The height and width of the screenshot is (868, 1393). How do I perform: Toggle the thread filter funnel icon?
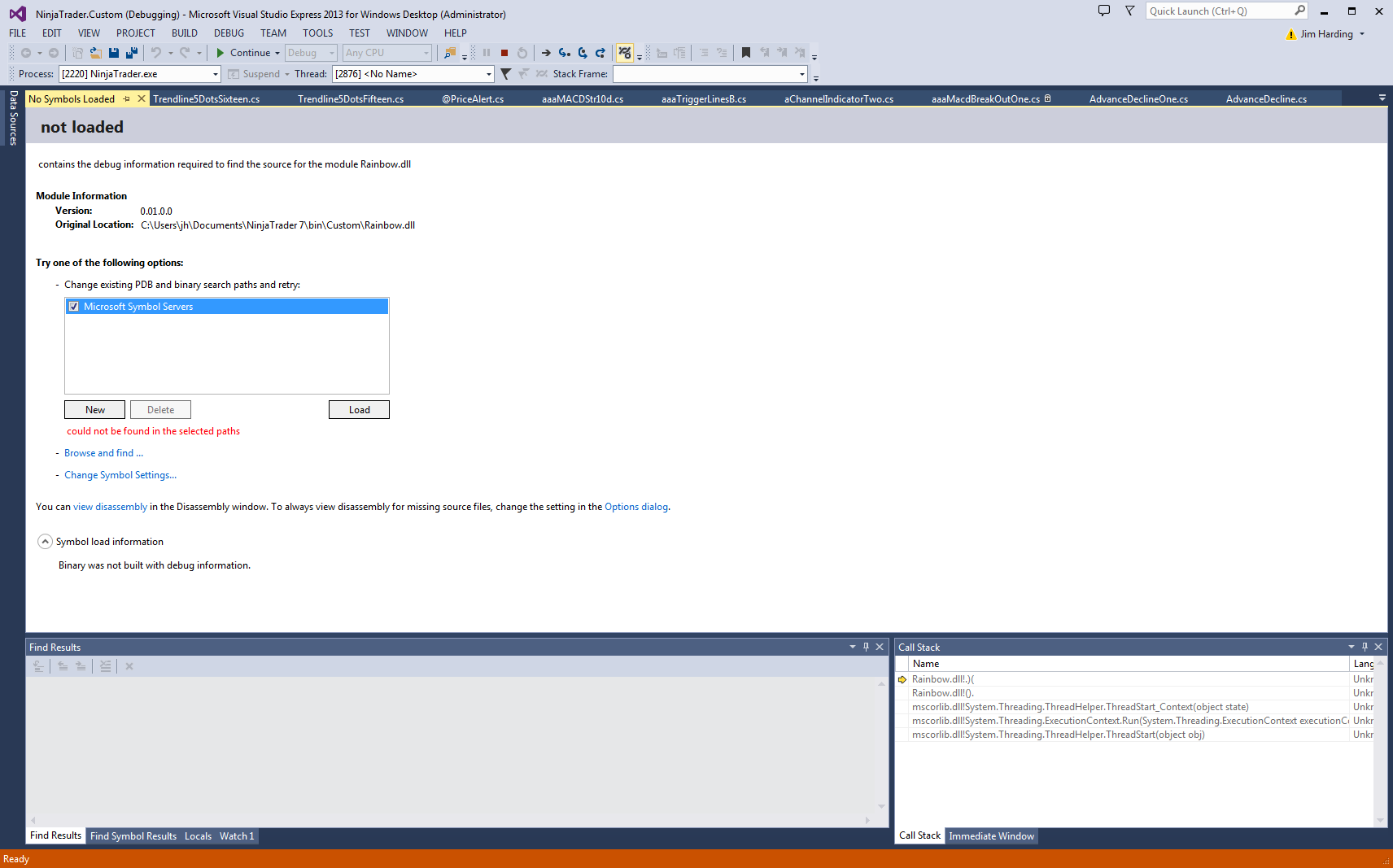(x=506, y=74)
